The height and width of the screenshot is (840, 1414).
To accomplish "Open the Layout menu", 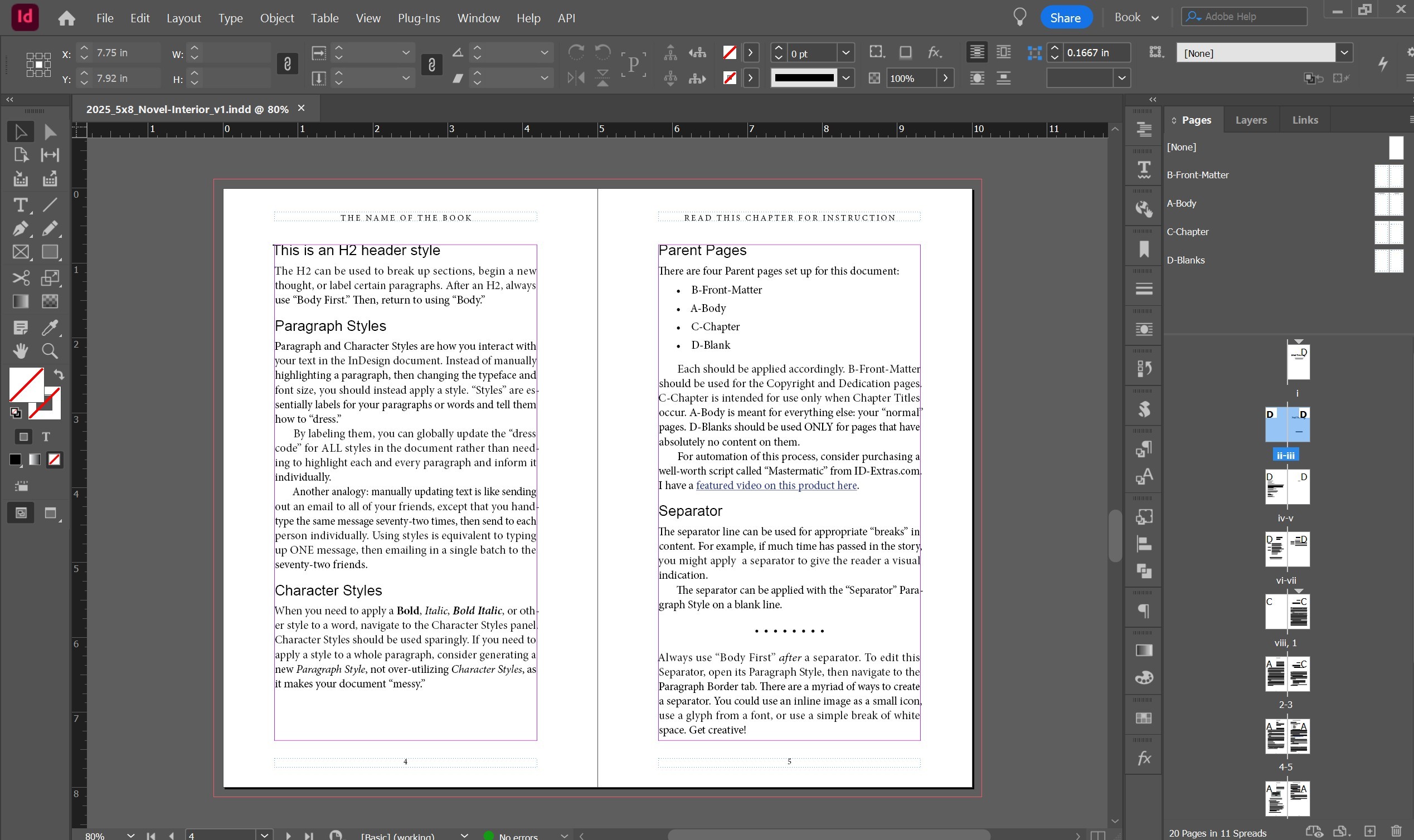I will (183, 18).
